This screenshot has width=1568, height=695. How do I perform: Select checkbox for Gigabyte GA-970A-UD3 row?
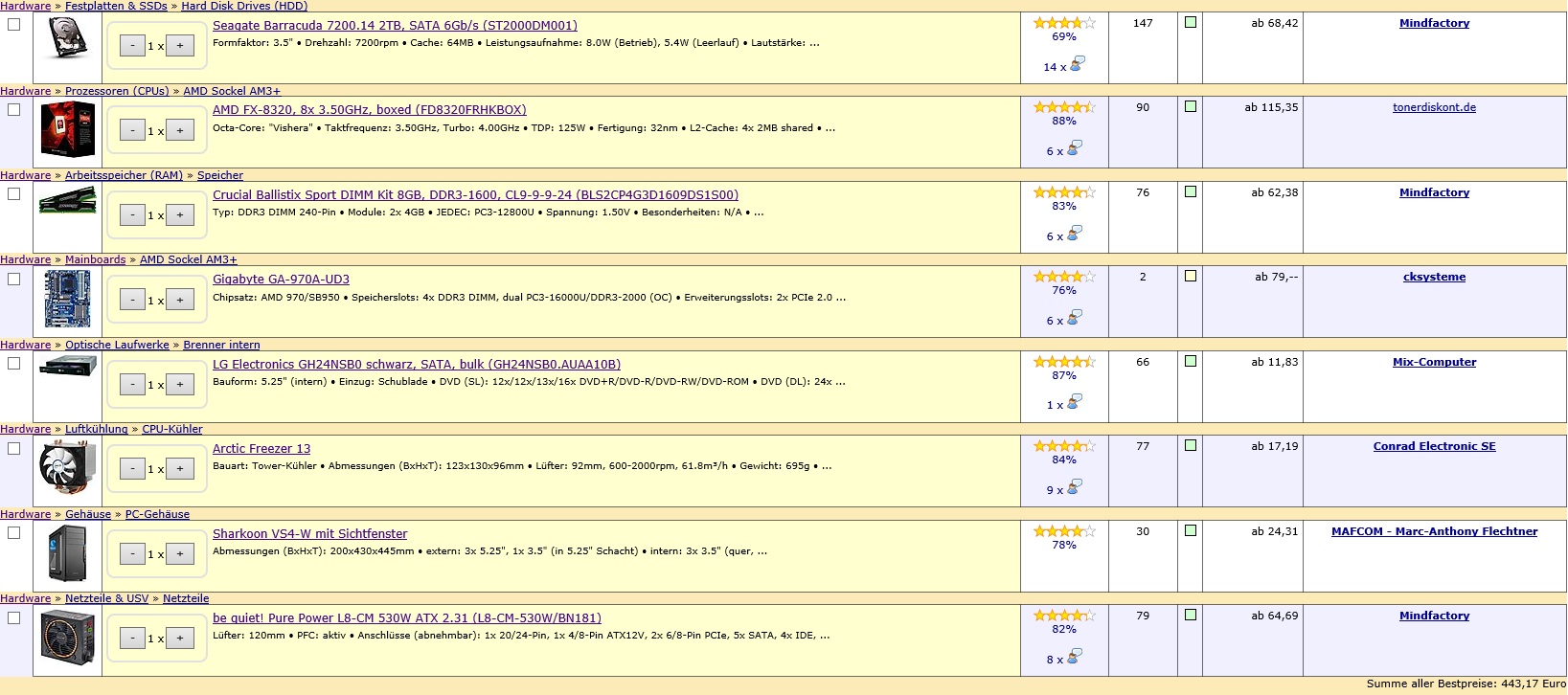click(13, 279)
